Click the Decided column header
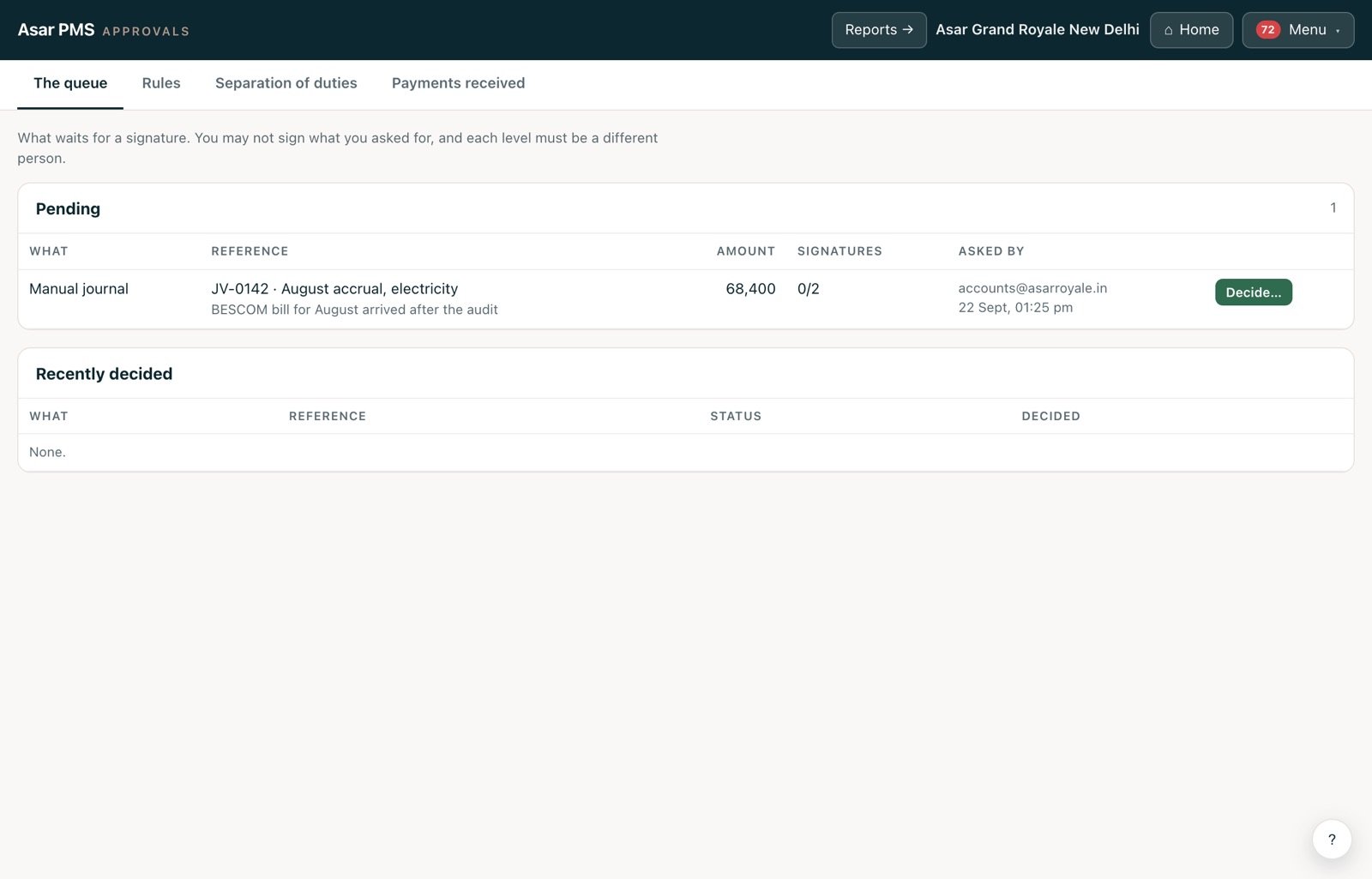Screen dimensions: 1372x879 pos(1050,416)
